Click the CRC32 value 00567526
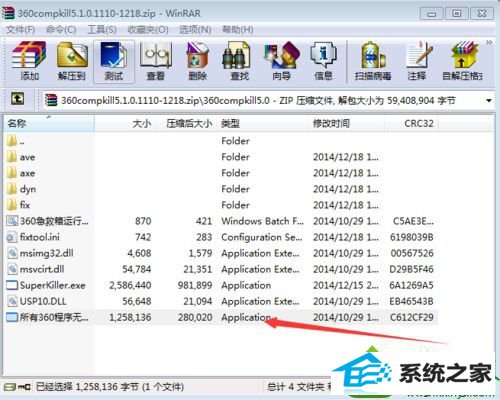 tap(412, 253)
